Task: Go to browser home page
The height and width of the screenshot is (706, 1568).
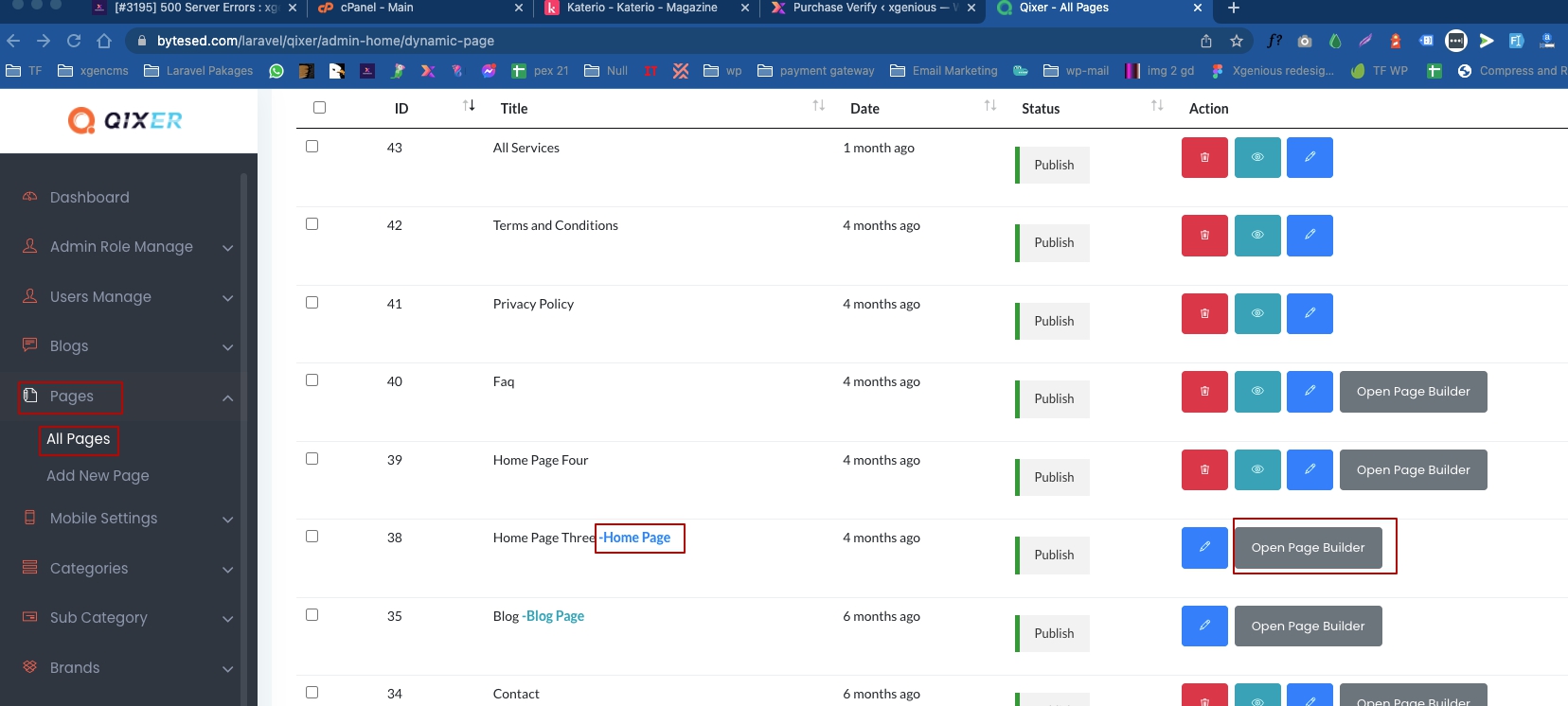Action: click(x=104, y=41)
